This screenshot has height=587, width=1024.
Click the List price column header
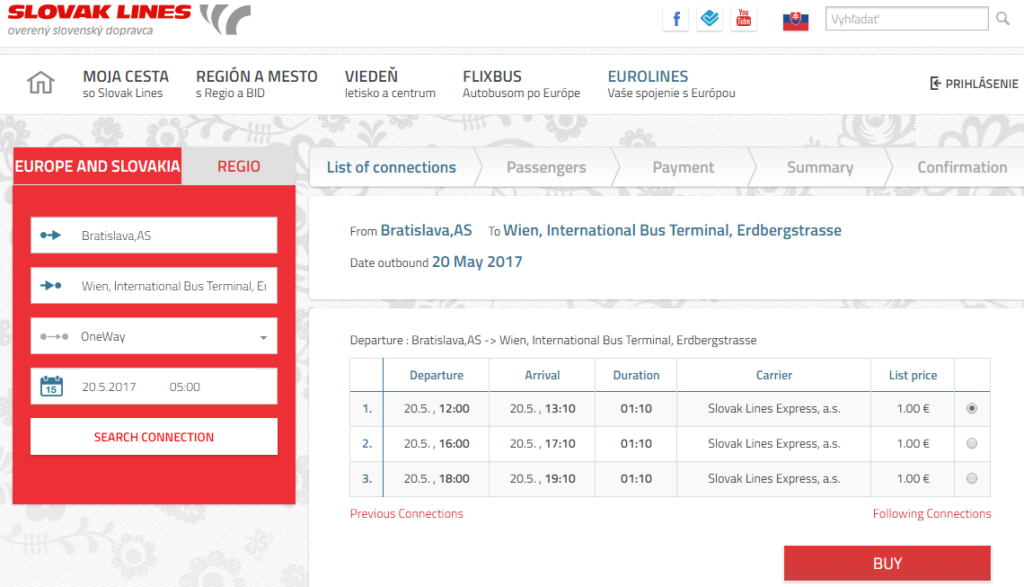pyautogui.click(x=912, y=375)
